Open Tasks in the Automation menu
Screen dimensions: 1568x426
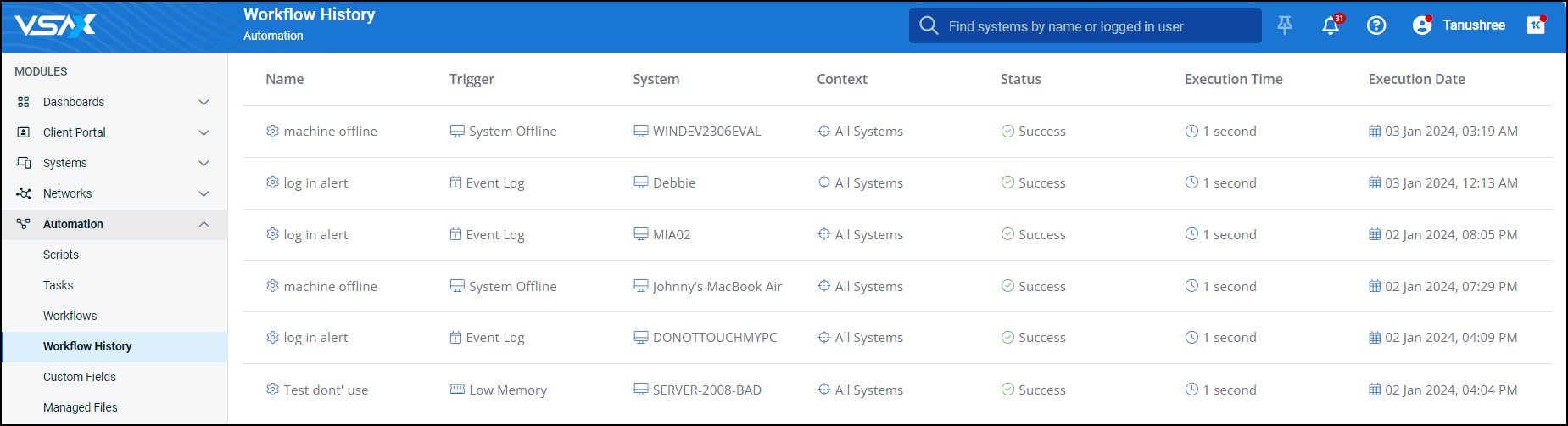(x=59, y=285)
